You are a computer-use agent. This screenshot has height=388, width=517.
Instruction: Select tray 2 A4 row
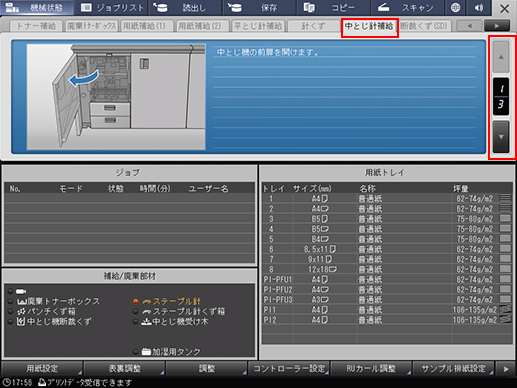point(387,209)
